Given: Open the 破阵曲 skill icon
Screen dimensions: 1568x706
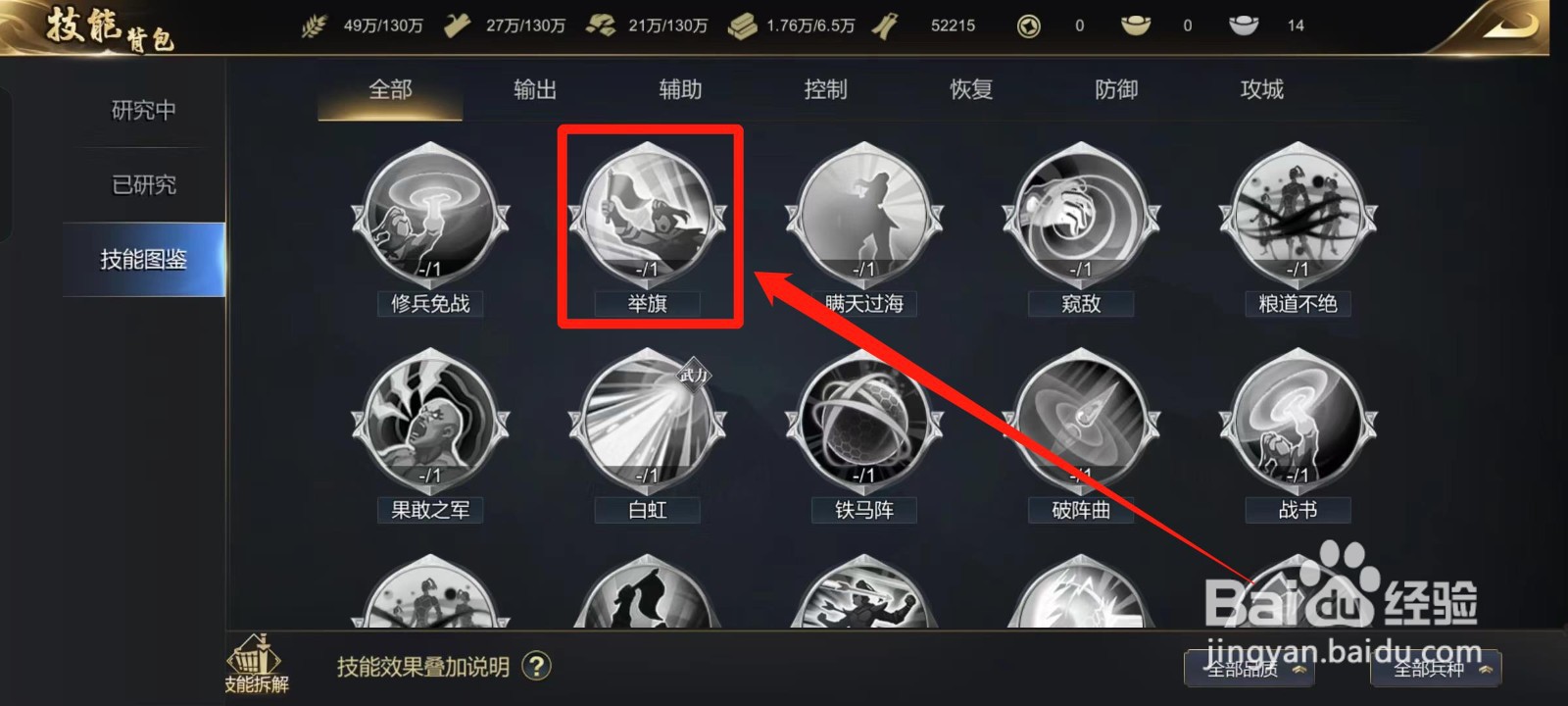Looking at the screenshot, I should click(x=1081, y=423).
